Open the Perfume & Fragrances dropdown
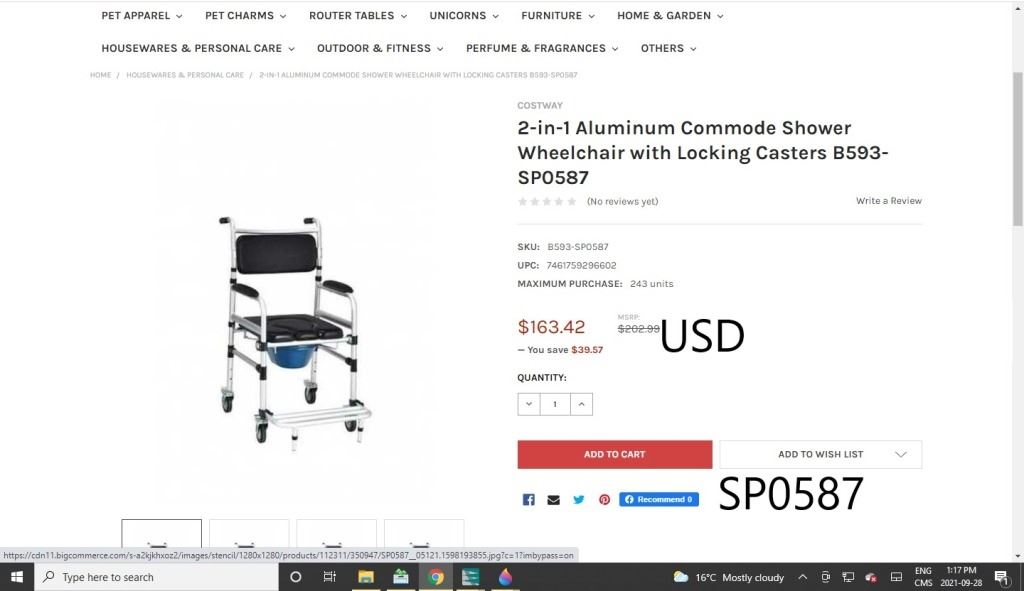Screen dimensions: 1024x591 coord(542,48)
